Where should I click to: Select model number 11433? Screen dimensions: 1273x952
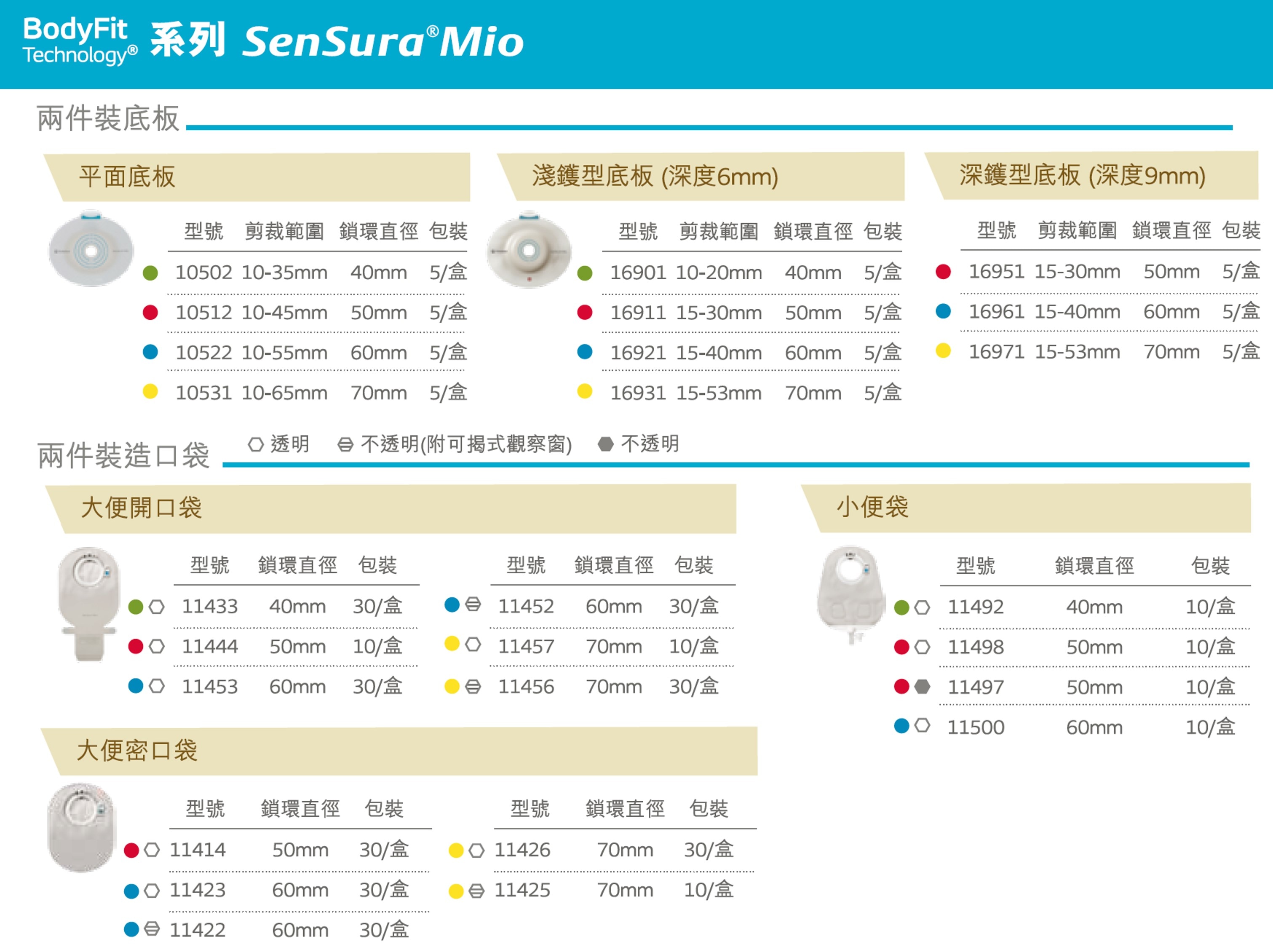point(210,607)
